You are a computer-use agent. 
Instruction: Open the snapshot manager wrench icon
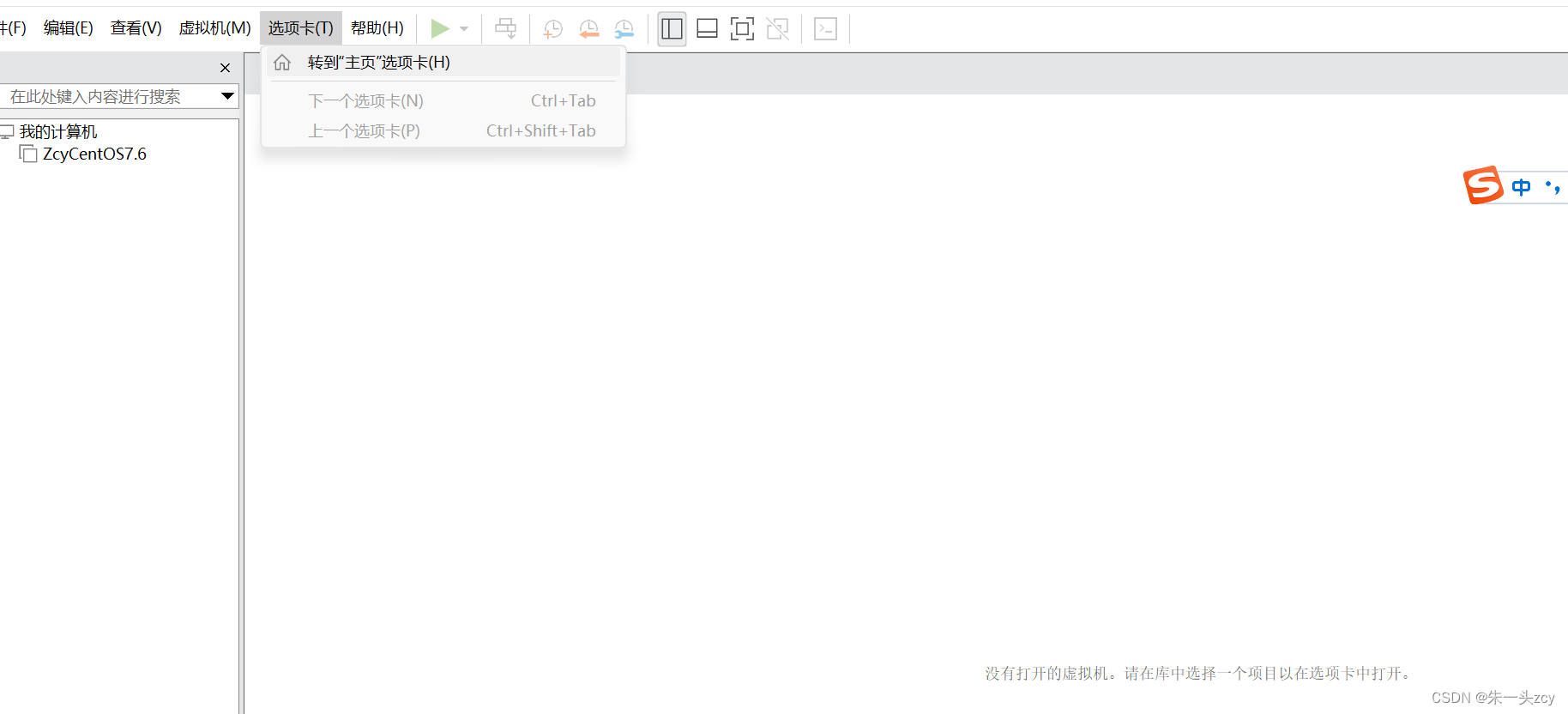click(x=624, y=28)
